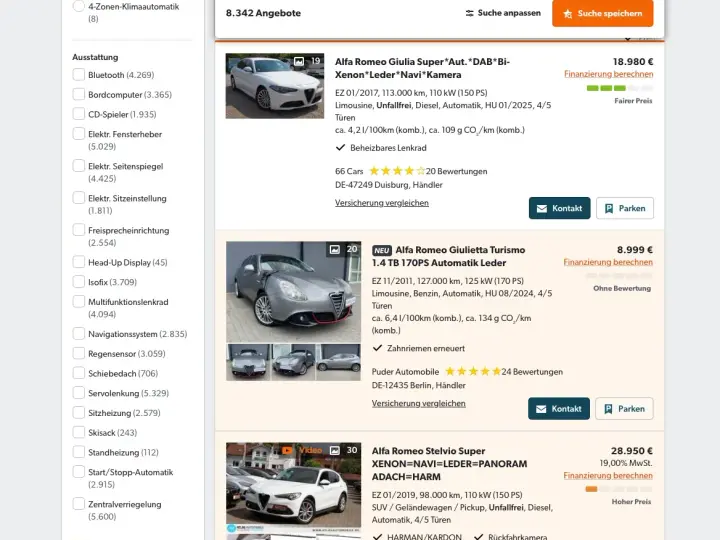Click the 66 Cars star rating
Image resolution: width=720 pixels, height=540 pixels.
pyautogui.click(x=397, y=171)
